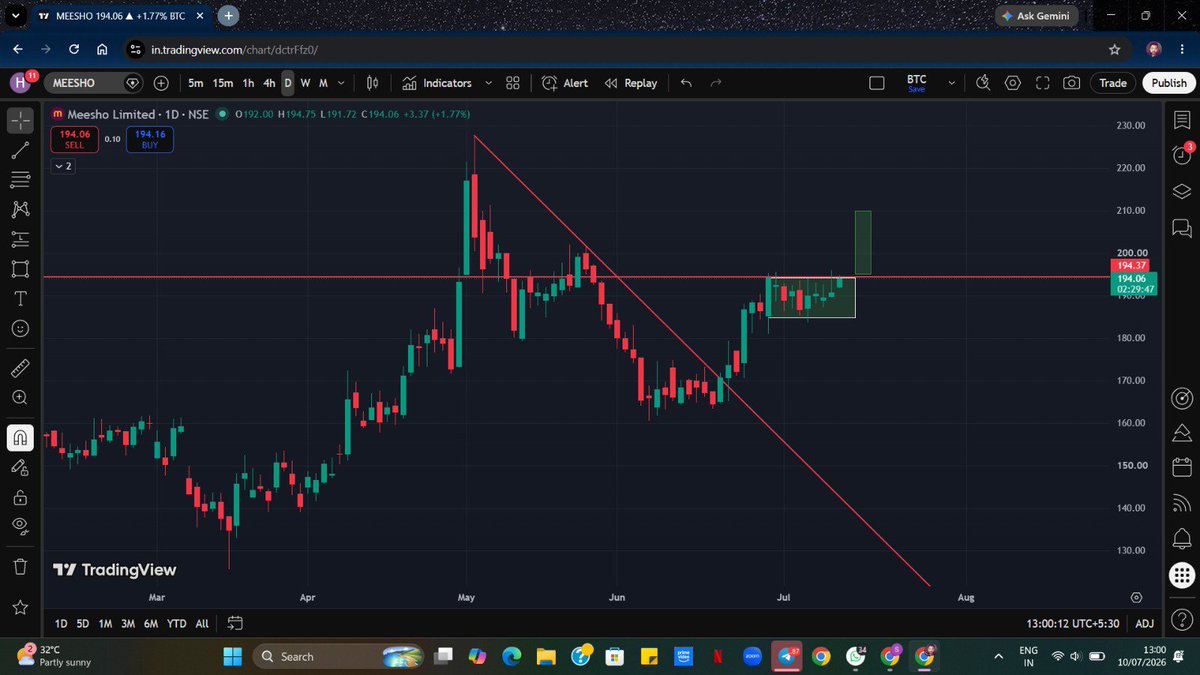Select the Text annotation tool

(20, 298)
